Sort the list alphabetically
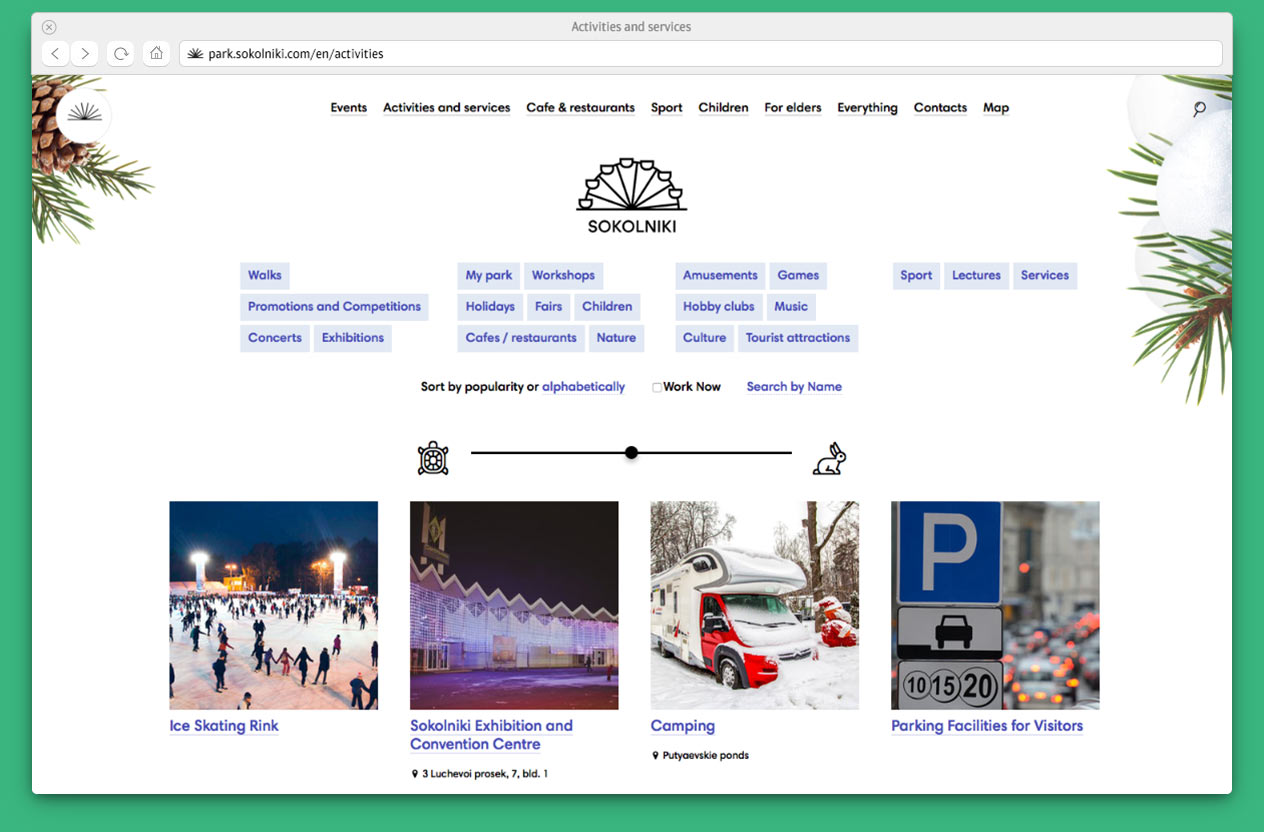Viewport: 1264px width, 832px height. [x=583, y=387]
